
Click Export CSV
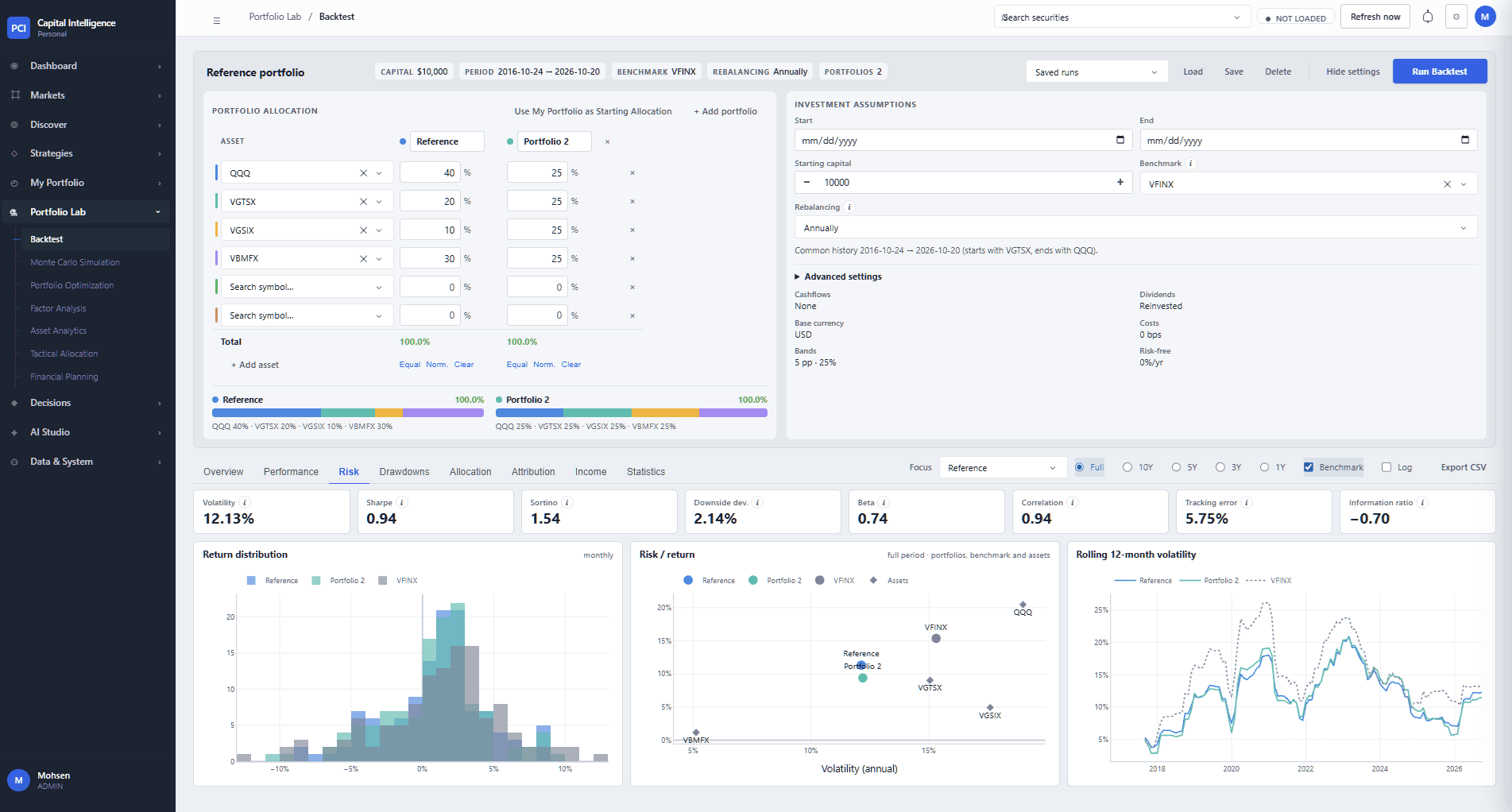point(1464,467)
